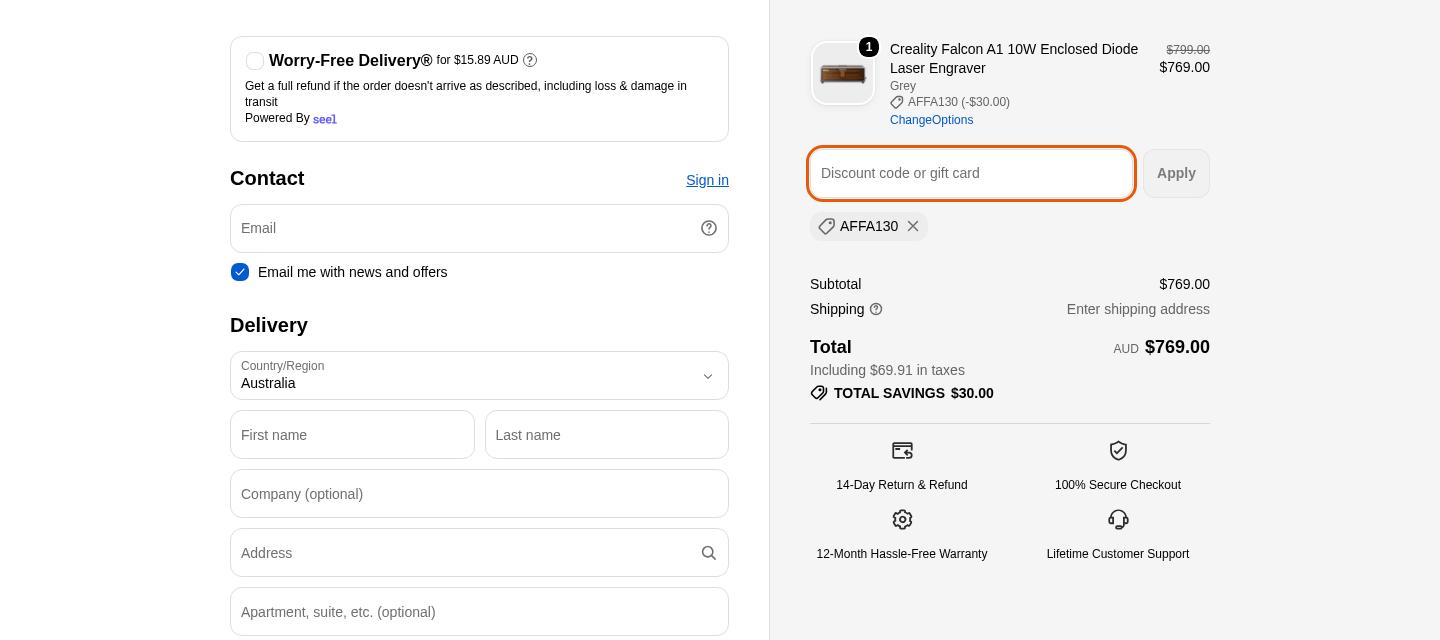Focus the Address input field

pos(479,553)
